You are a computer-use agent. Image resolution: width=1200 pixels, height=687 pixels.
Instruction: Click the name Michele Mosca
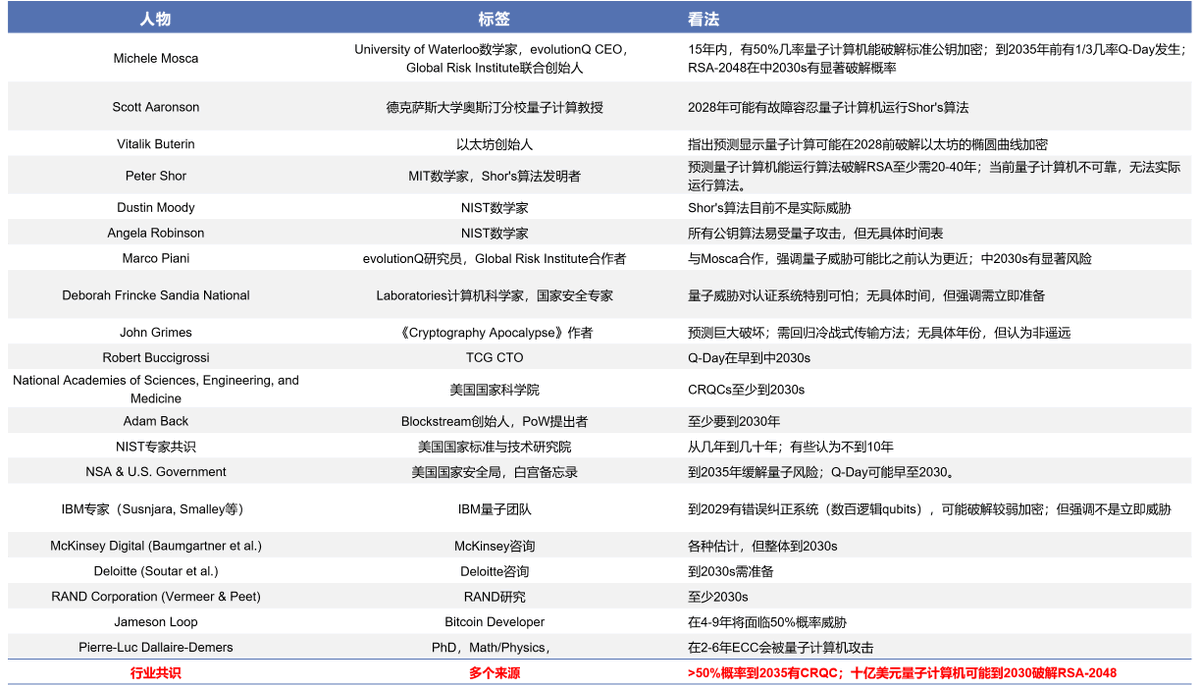156,58
